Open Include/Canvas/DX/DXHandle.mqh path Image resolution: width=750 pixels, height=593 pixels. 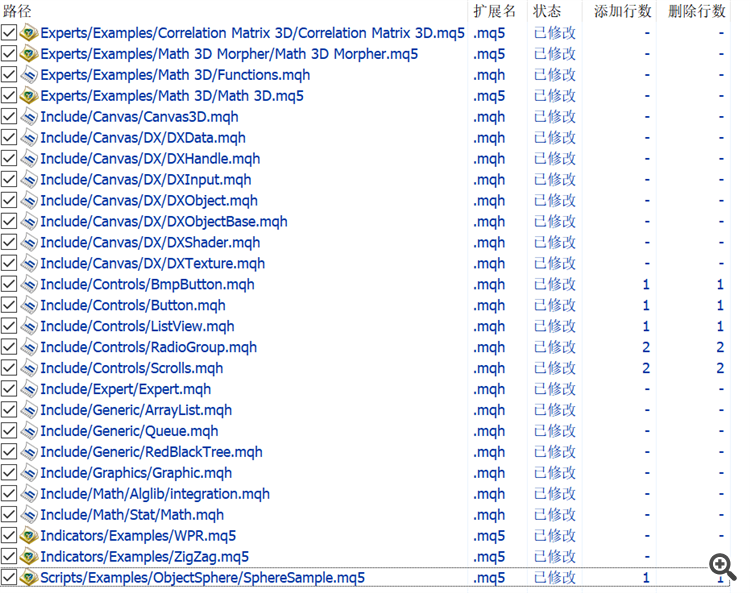click(150, 159)
